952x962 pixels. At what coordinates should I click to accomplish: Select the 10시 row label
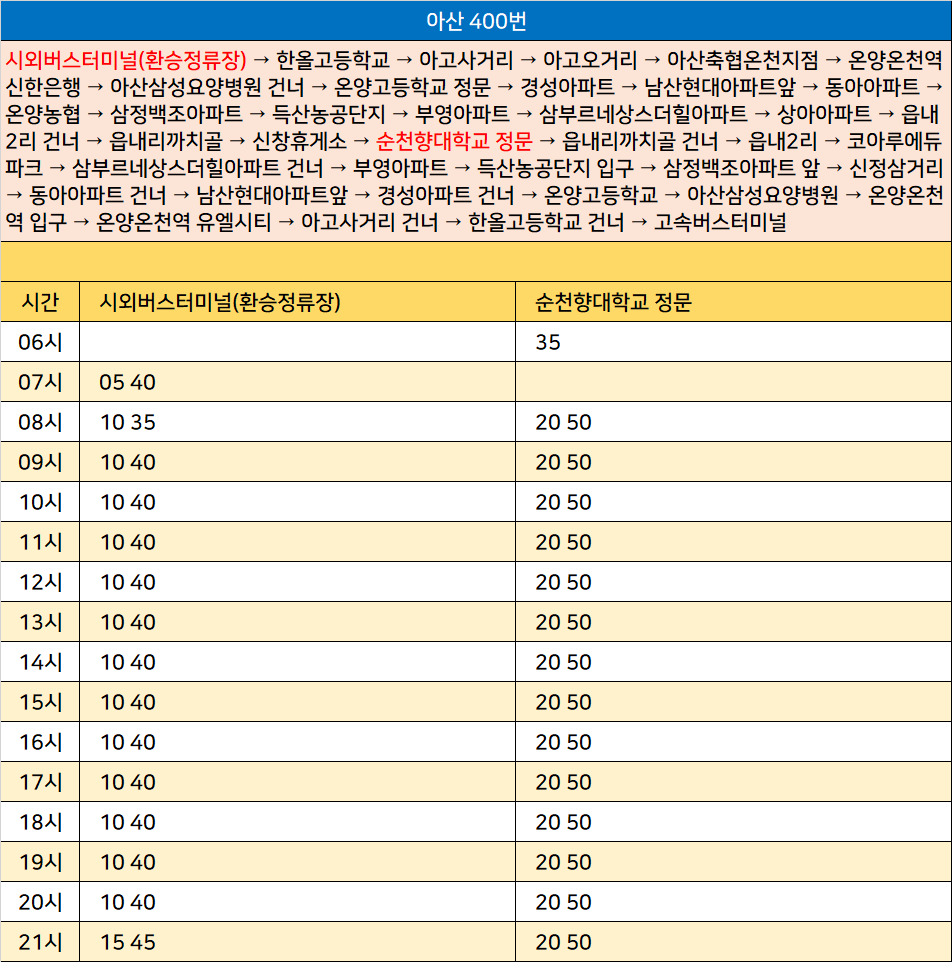(40, 502)
